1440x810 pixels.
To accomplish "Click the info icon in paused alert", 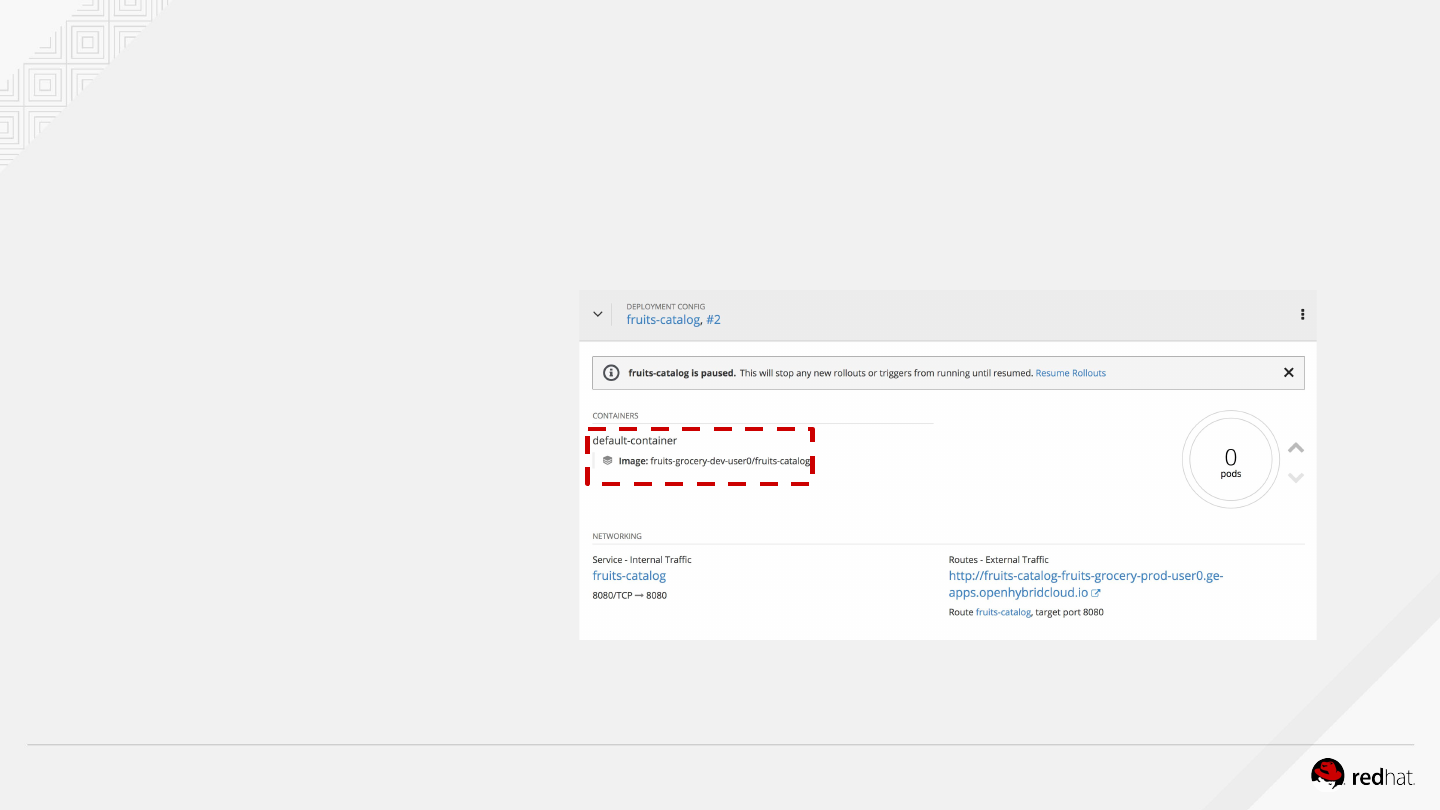I will point(611,373).
